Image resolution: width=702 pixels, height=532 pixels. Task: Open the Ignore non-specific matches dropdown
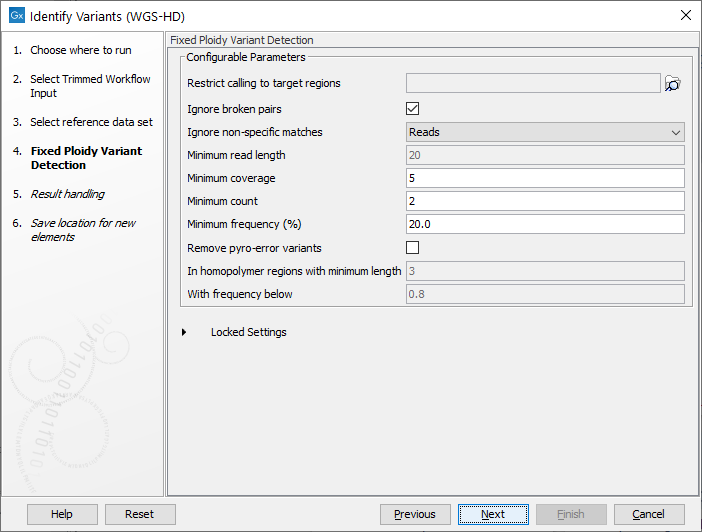click(x=545, y=132)
